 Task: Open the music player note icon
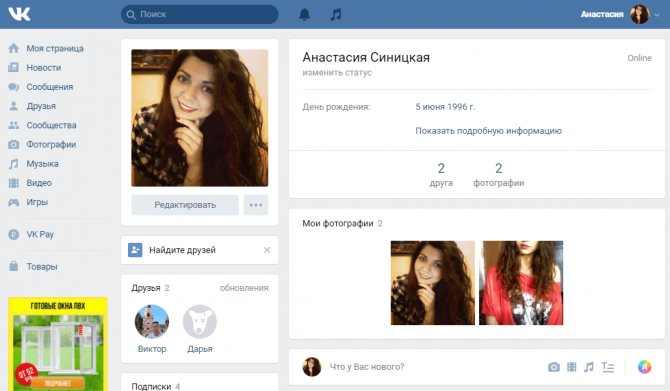click(x=336, y=15)
